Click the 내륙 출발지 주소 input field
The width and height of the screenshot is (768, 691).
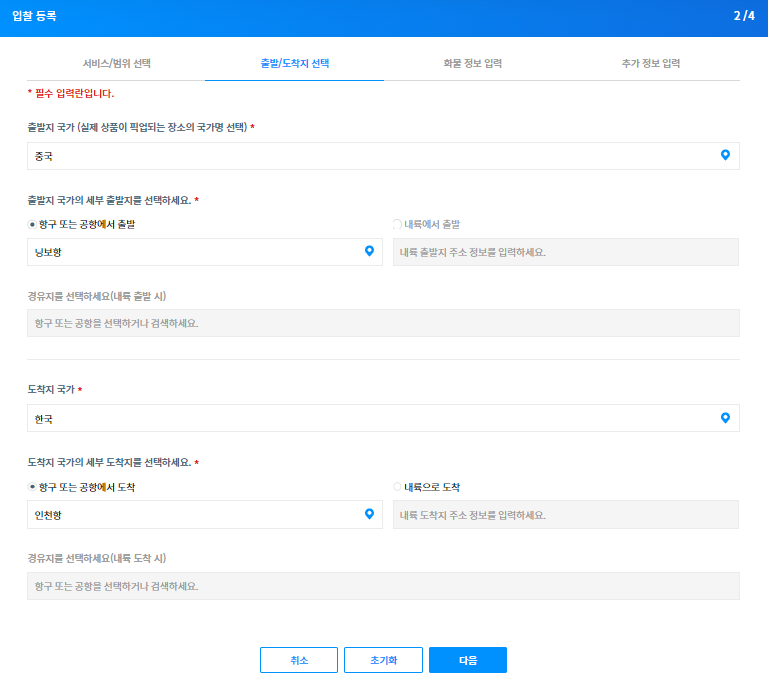click(566, 252)
